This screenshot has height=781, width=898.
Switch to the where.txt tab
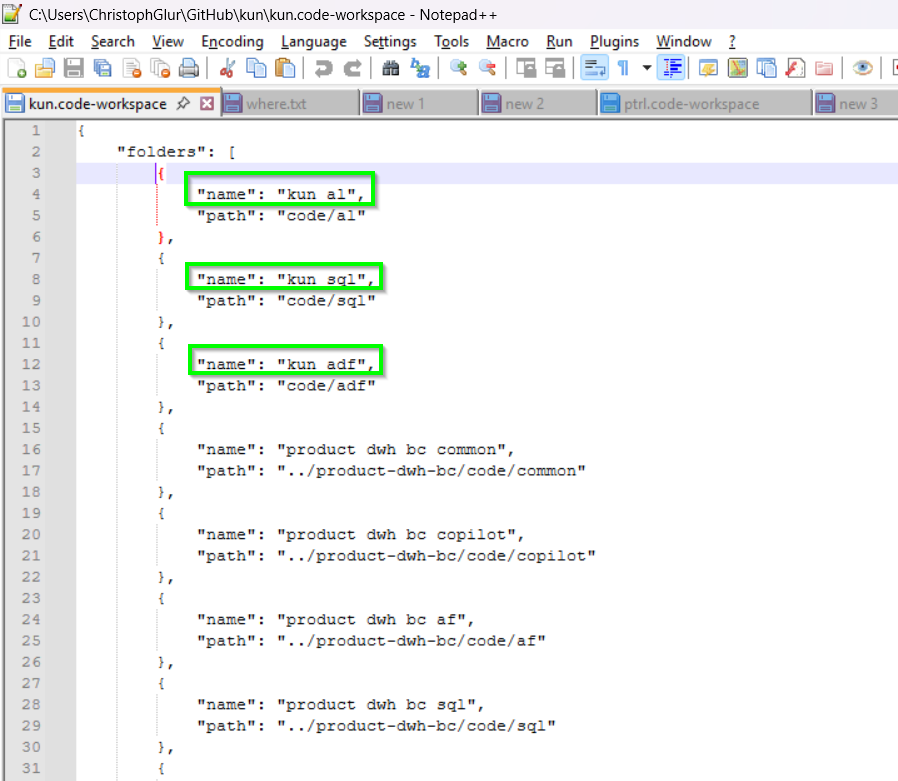point(290,104)
